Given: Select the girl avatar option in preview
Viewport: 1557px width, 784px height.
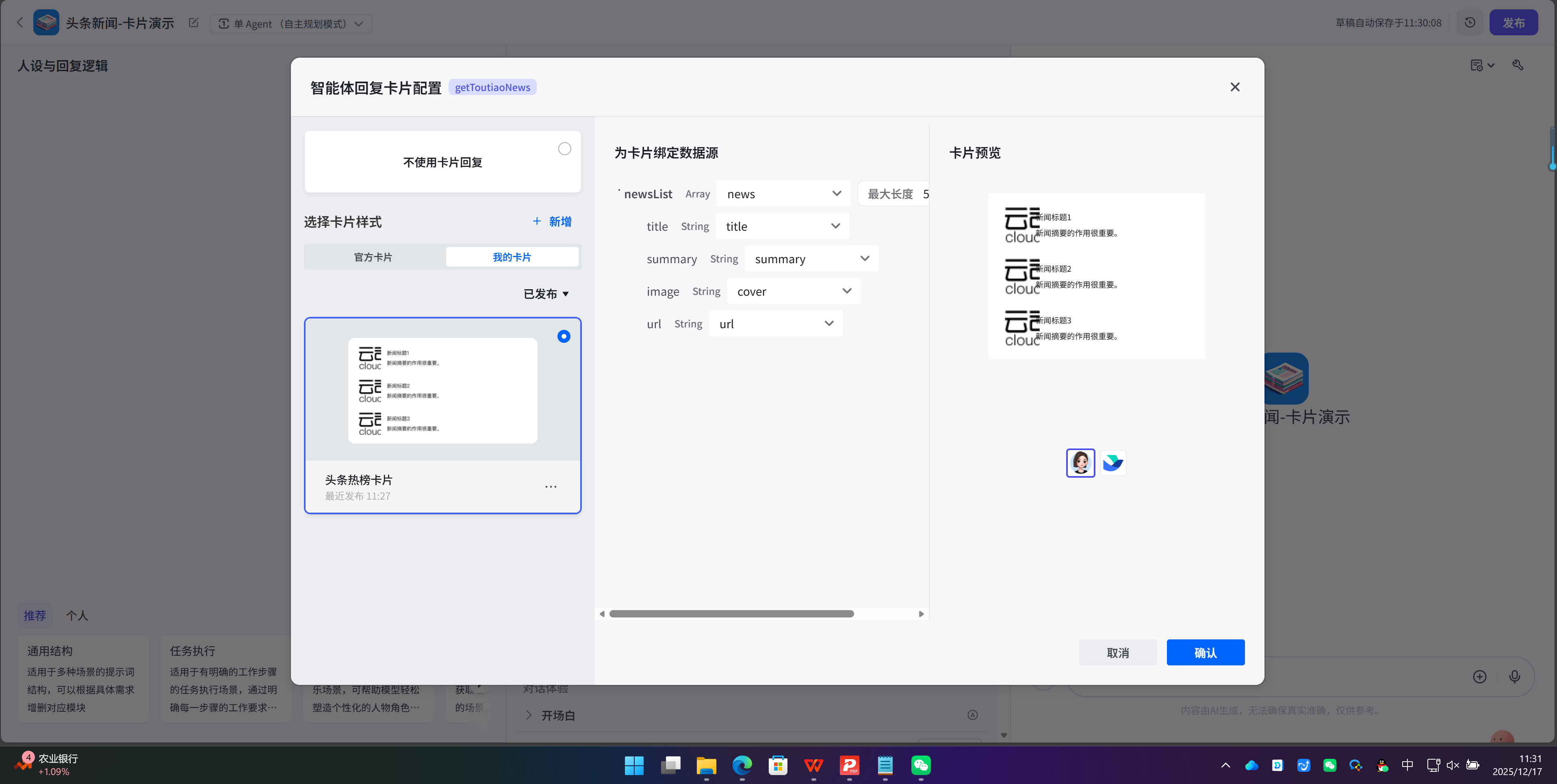Looking at the screenshot, I should pyautogui.click(x=1080, y=463).
